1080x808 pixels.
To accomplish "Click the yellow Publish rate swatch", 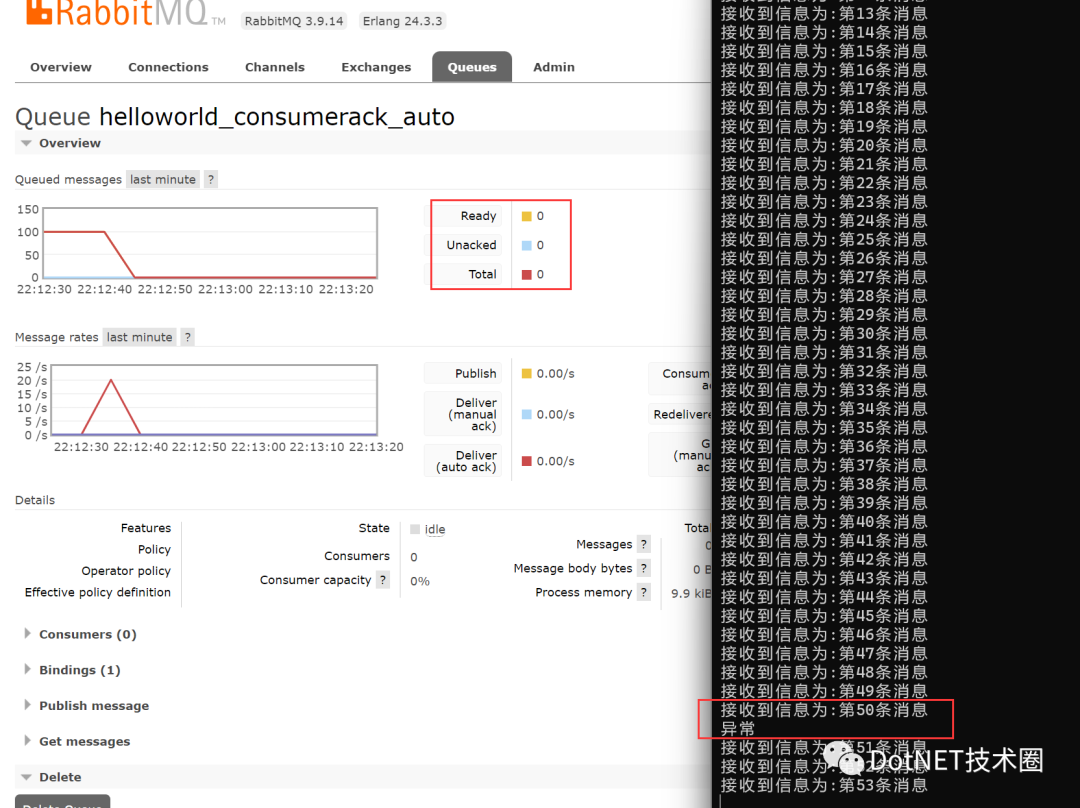I will point(527,373).
